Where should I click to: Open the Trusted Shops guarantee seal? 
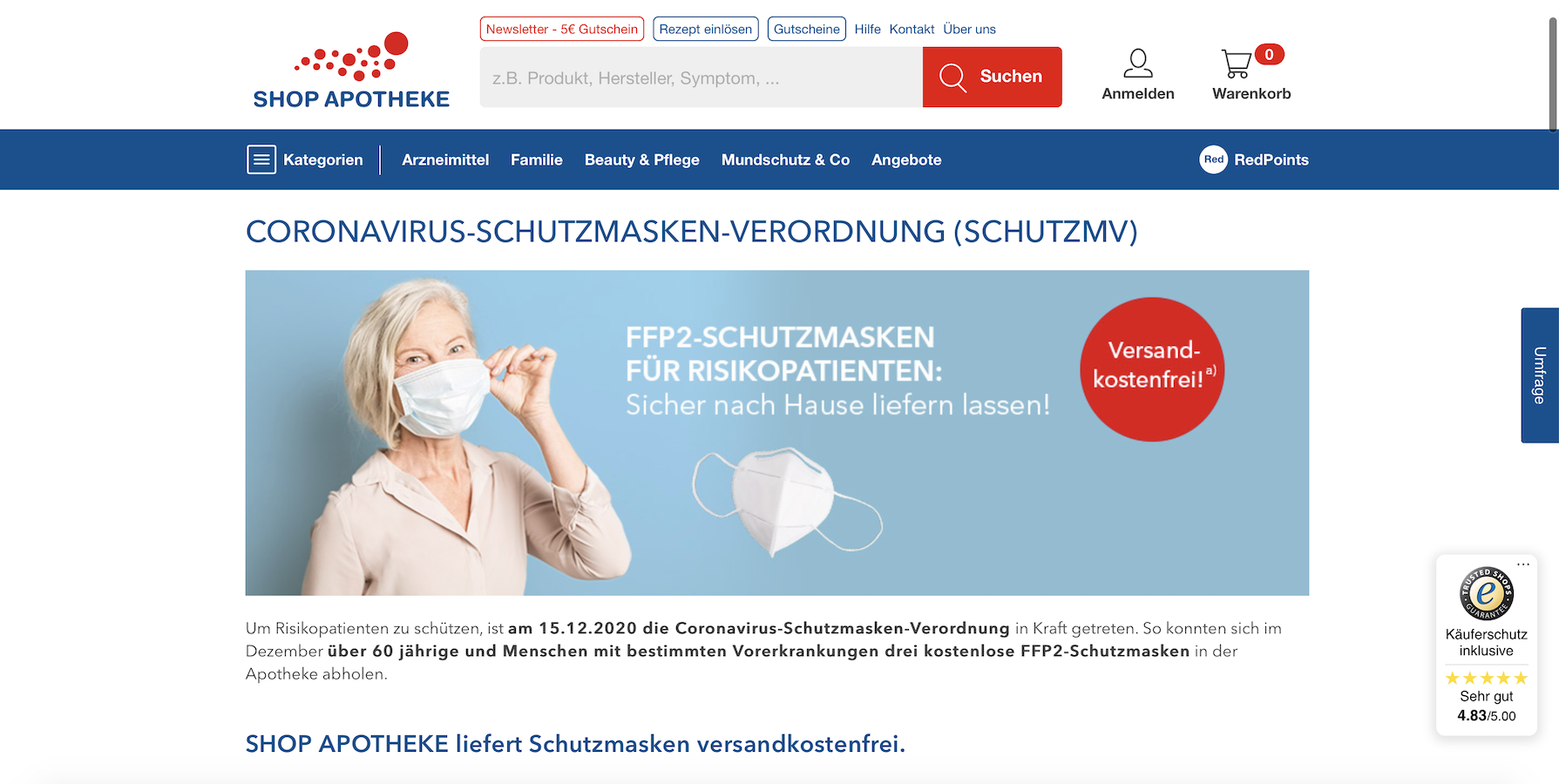click(x=1487, y=593)
